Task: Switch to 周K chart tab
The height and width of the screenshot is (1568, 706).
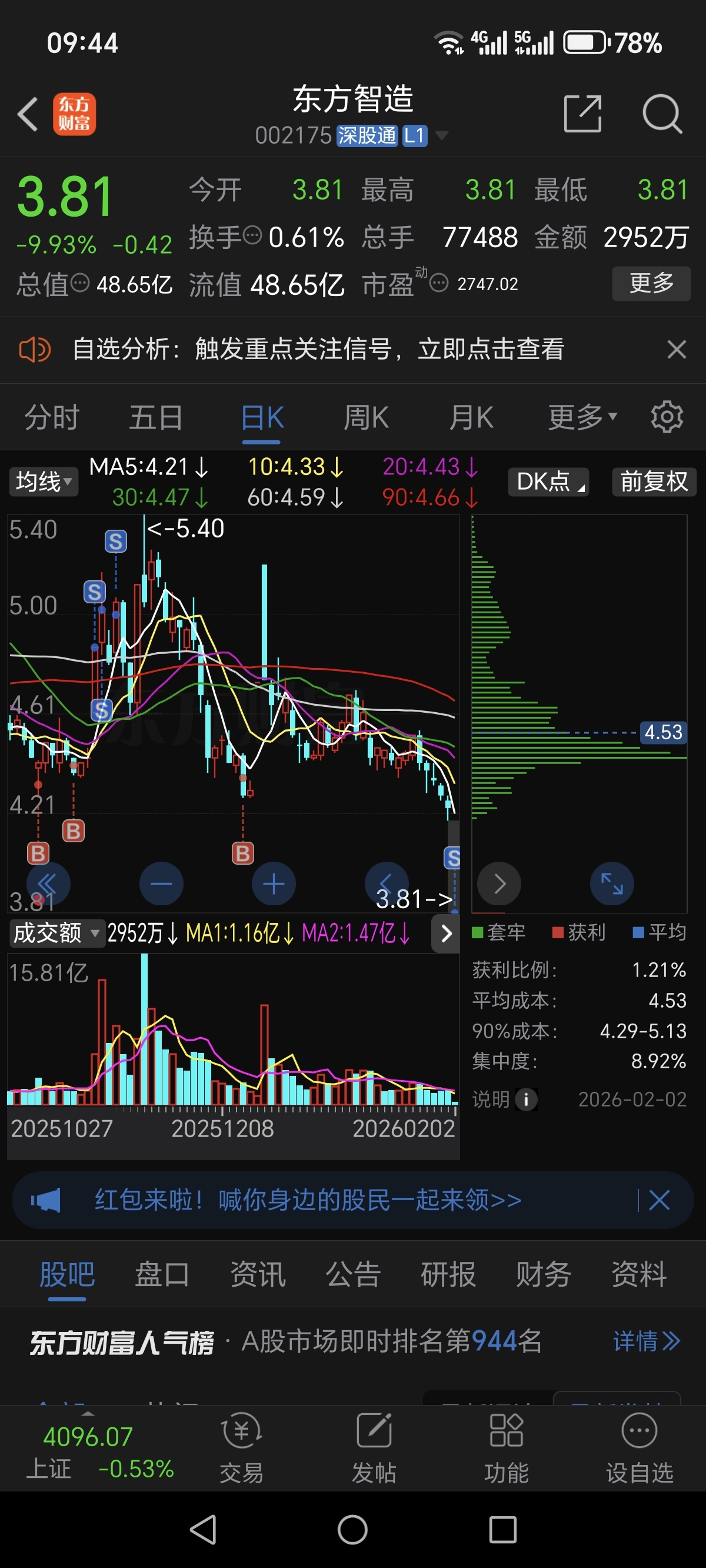Action: [x=367, y=417]
